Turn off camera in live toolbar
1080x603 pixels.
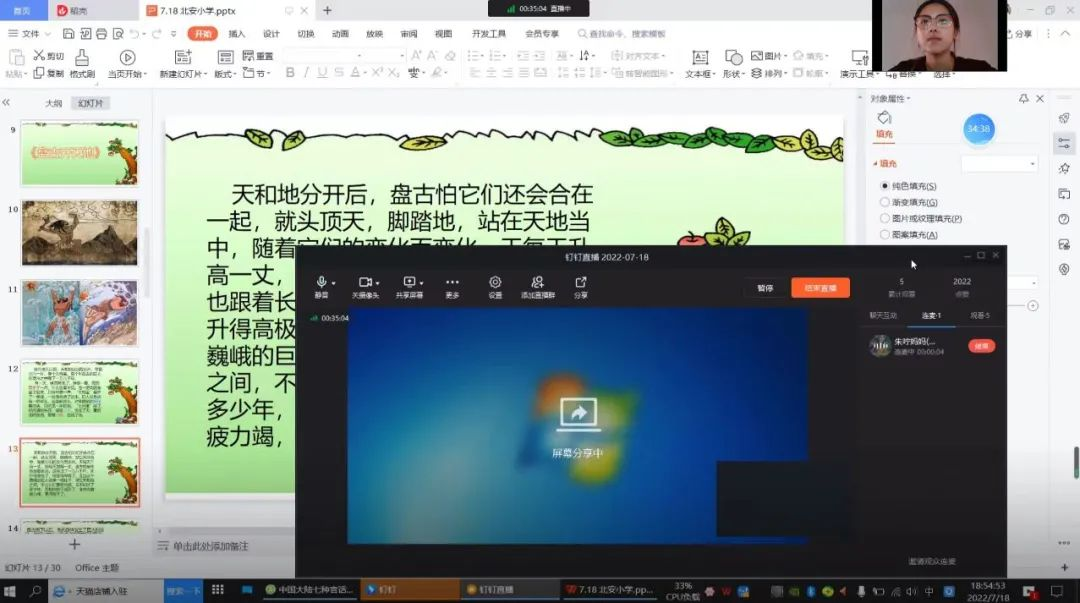coord(365,284)
